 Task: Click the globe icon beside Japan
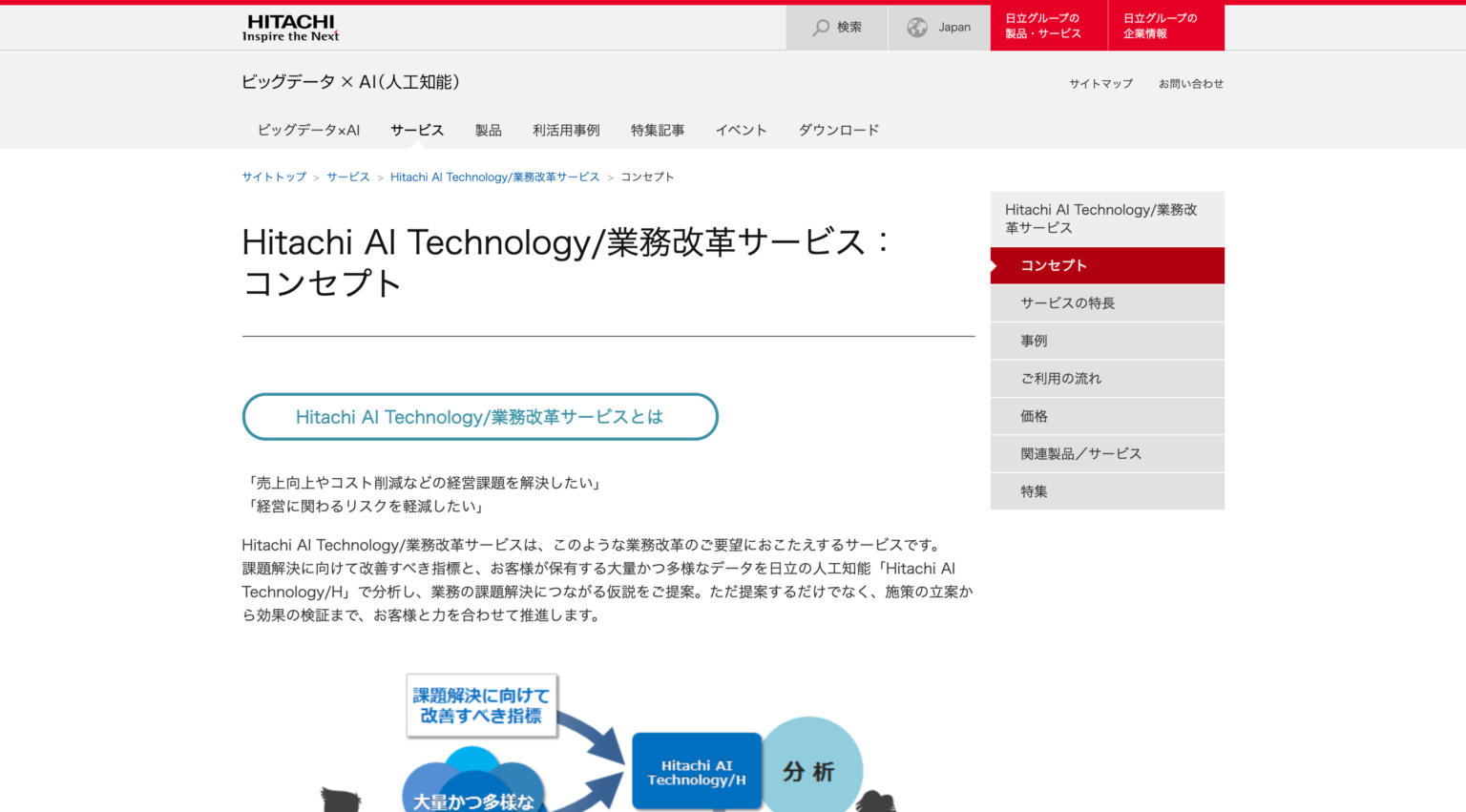(917, 28)
